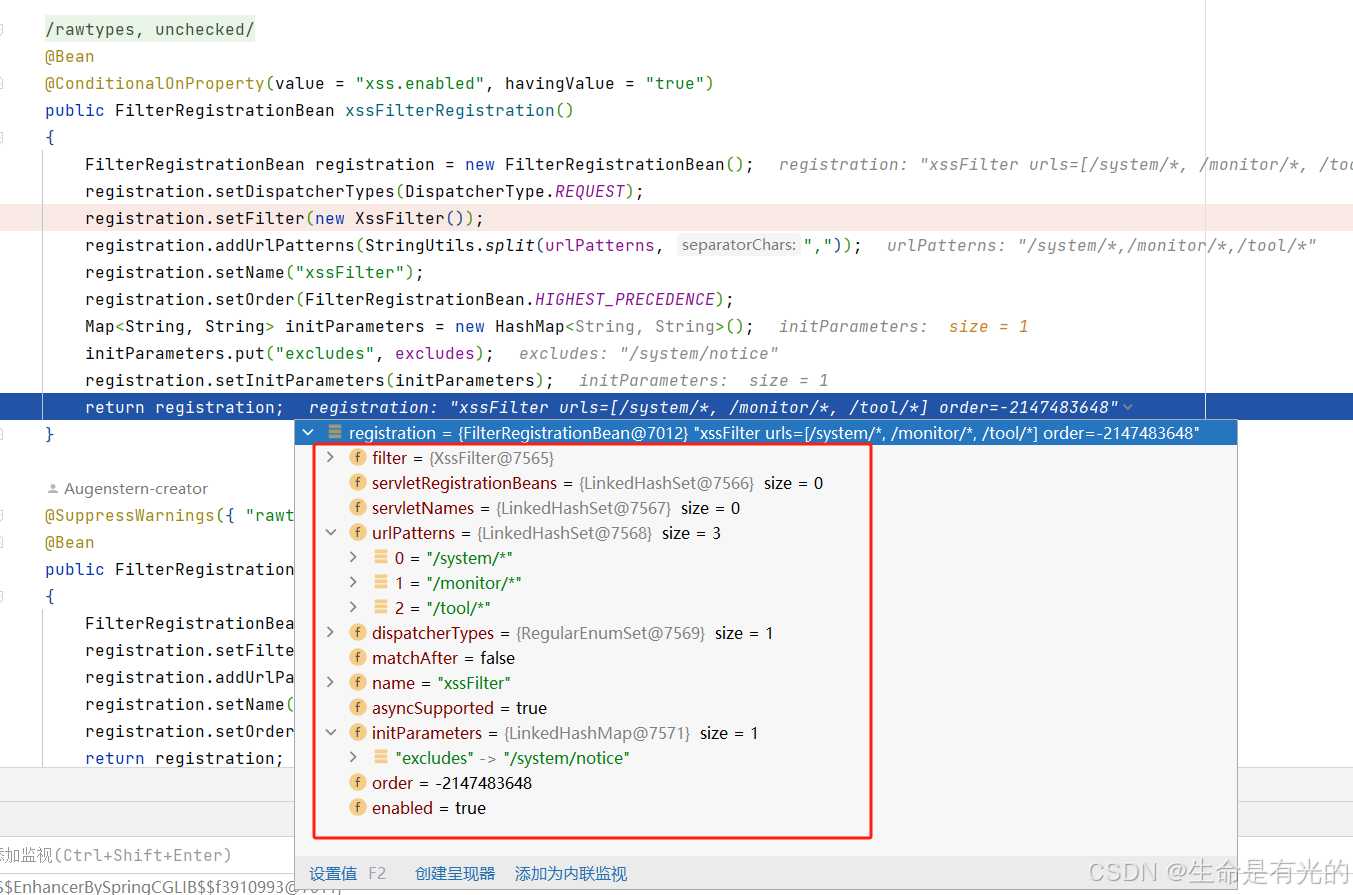Click the {RegularEnumSet@7569} value text
The width and height of the screenshot is (1353, 895).
tap(611, 633)
